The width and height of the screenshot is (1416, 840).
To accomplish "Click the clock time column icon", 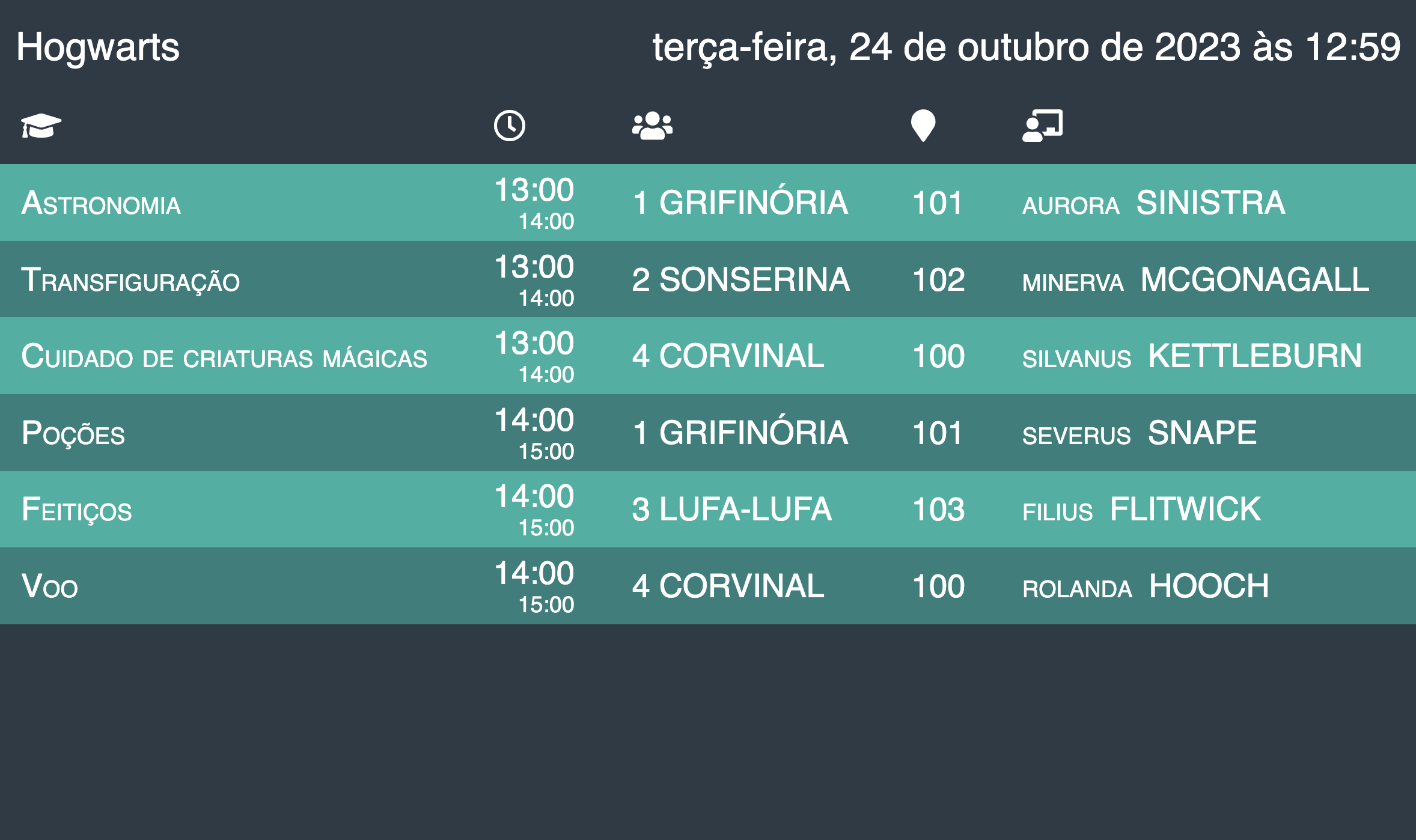I will coord(509,126).
